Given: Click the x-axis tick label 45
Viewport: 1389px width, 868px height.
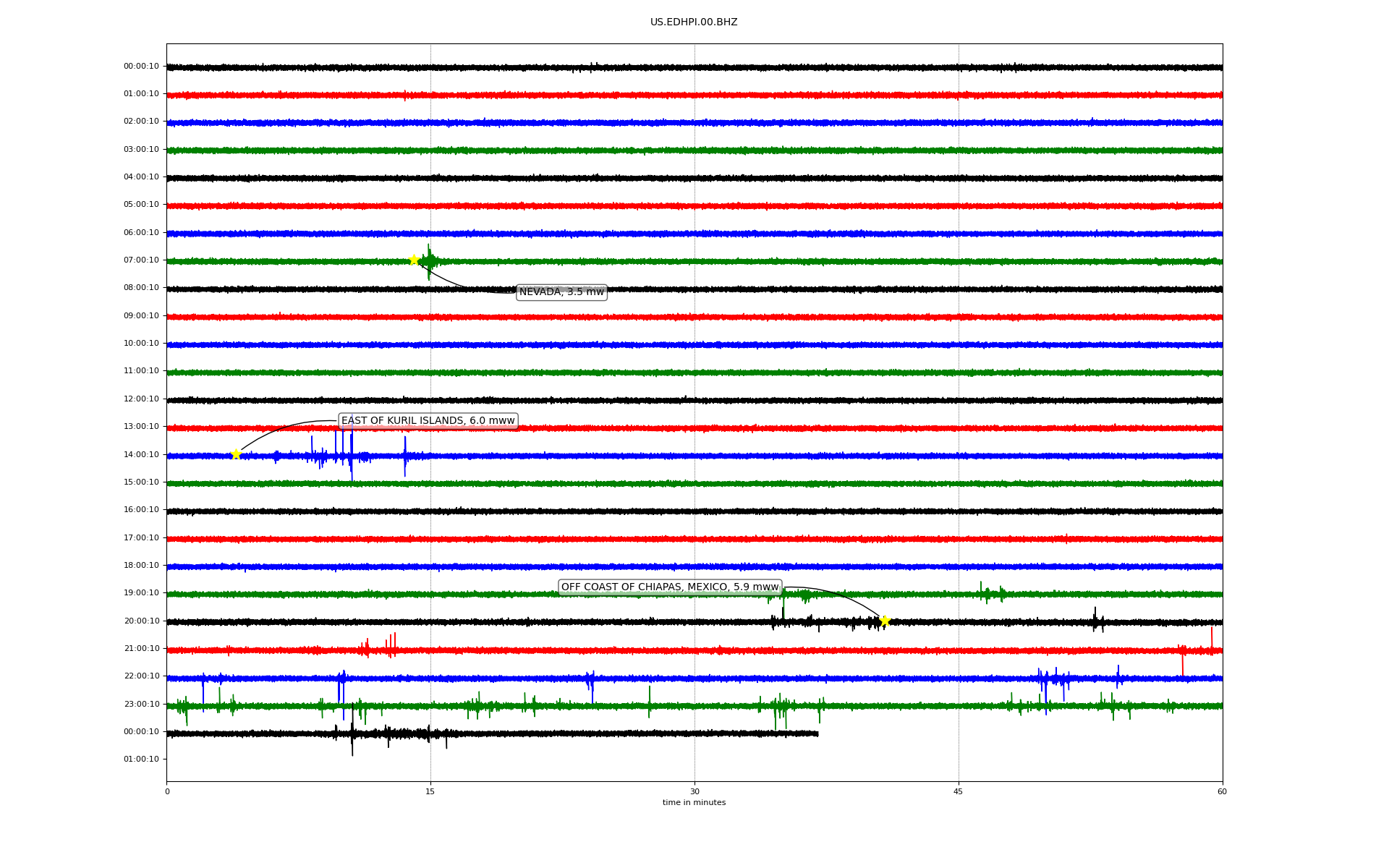Looking at the screenshot, I should pos(959,792).
